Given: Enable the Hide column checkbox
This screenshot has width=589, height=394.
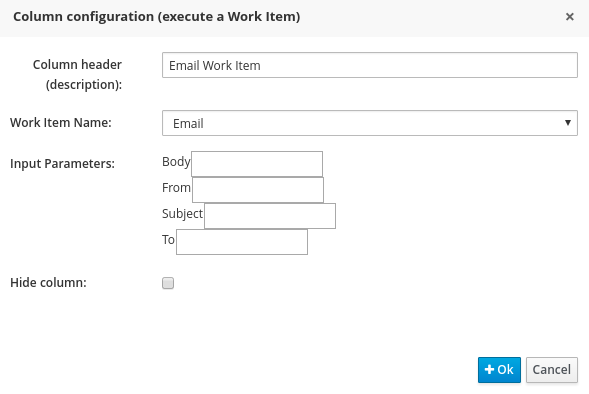Looking at the screenshot, I should point(168,283).
